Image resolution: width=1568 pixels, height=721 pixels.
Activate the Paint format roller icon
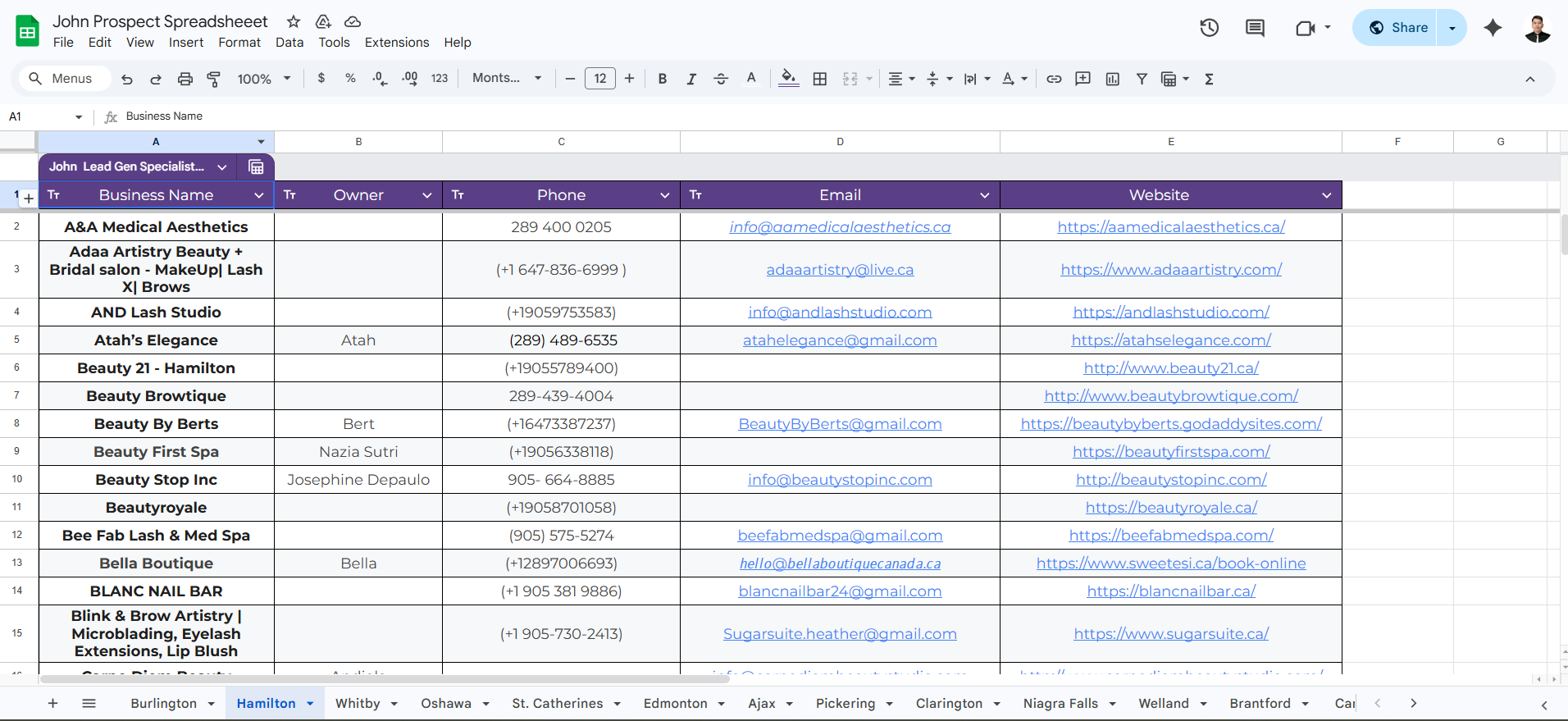(213, 79)
